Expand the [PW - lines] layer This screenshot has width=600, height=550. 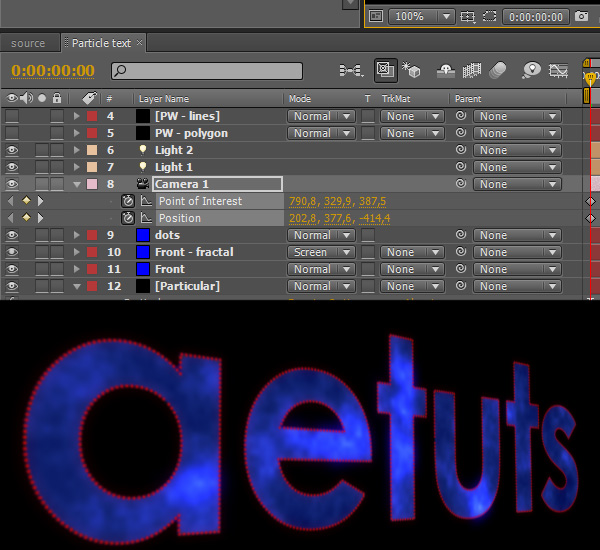77,116
